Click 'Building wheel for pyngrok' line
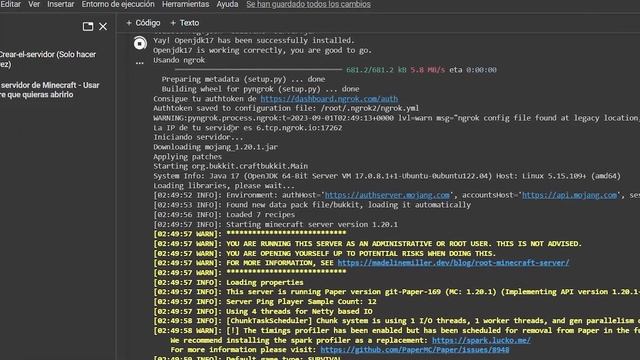The width and height of the screenshot is (640, 360). tap(260, 89)
